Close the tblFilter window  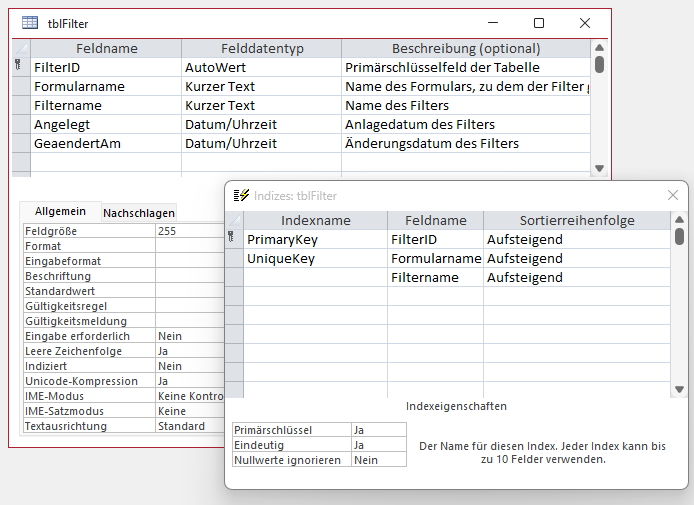point(585,23)
